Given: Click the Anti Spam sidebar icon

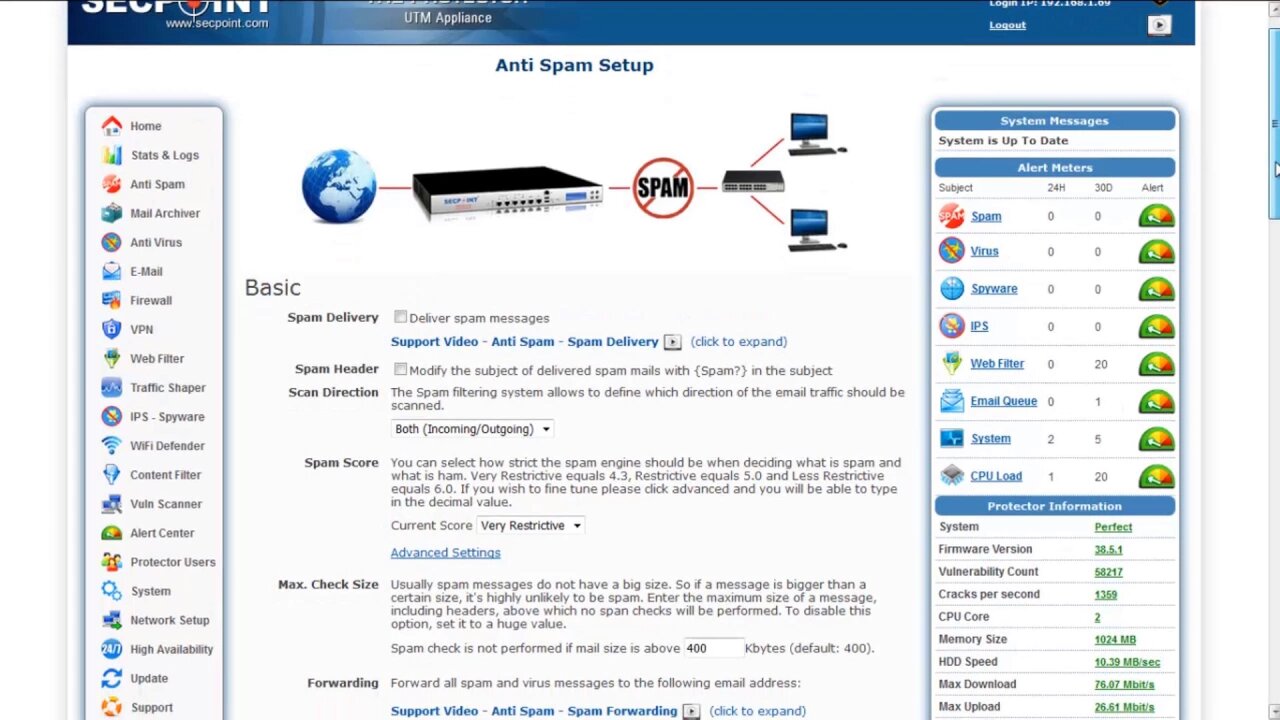Looking at the screenshot, I should tap(111, 184).
